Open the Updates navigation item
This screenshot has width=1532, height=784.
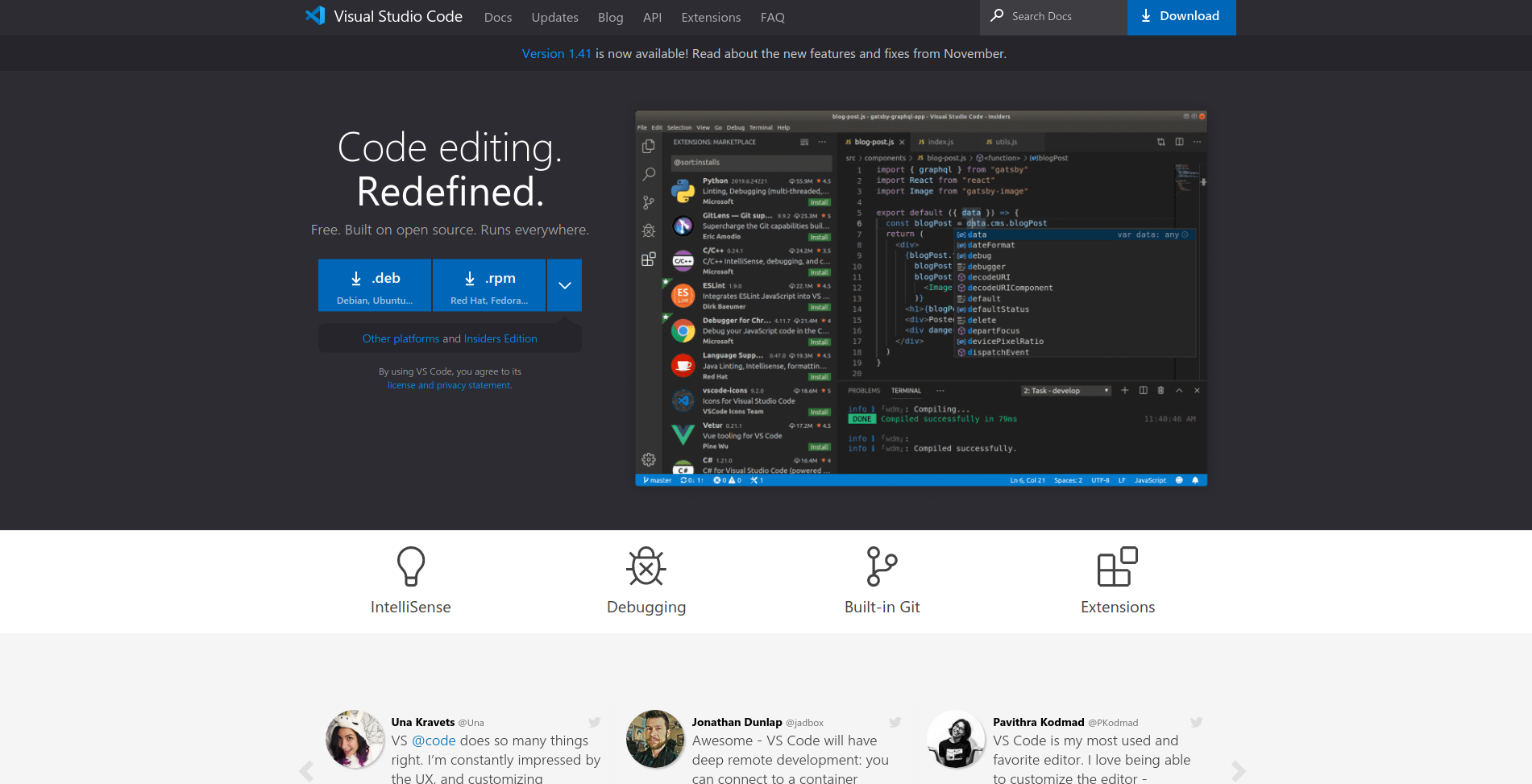[554, 17]
